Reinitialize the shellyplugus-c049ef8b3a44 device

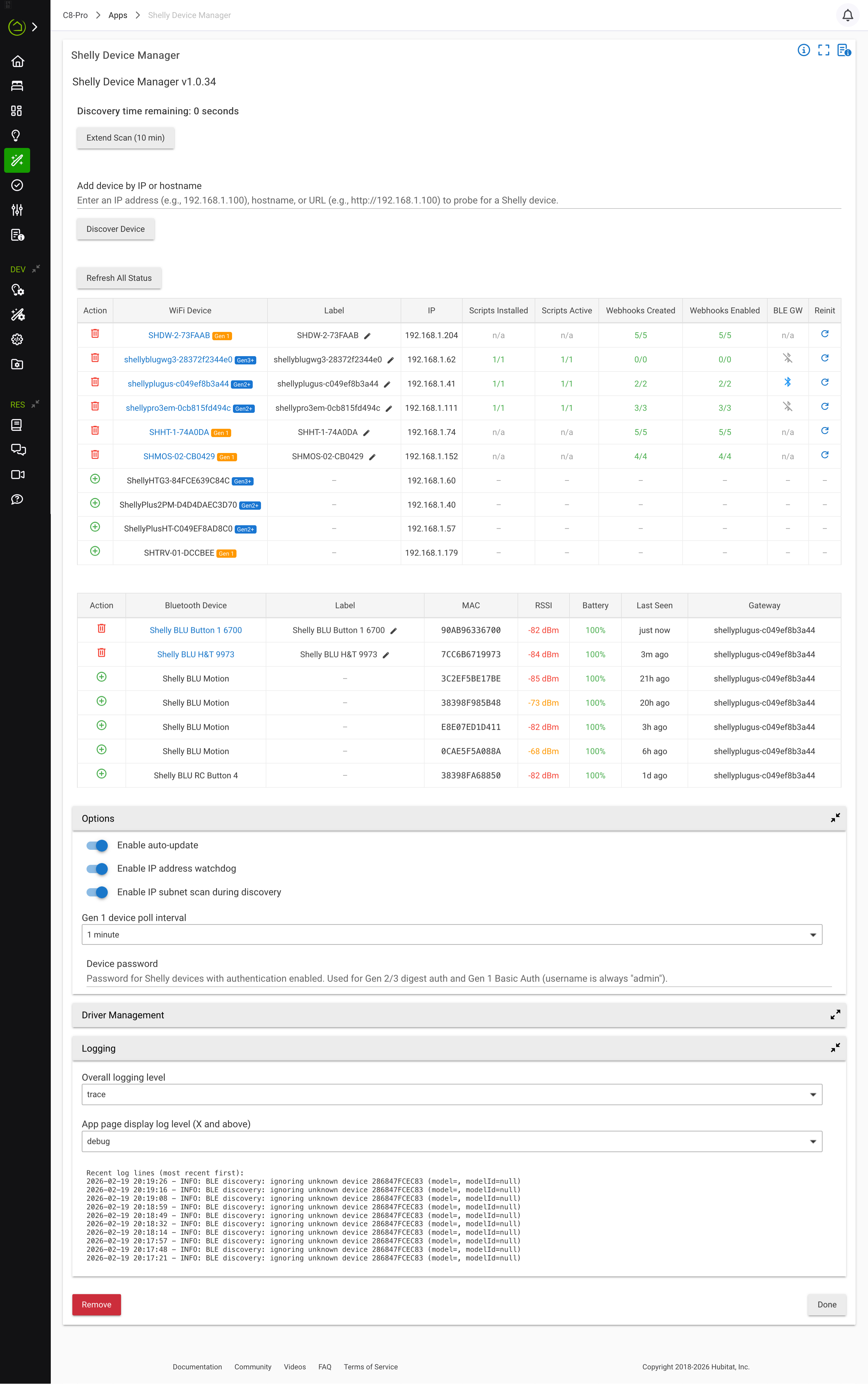(824, 382)
